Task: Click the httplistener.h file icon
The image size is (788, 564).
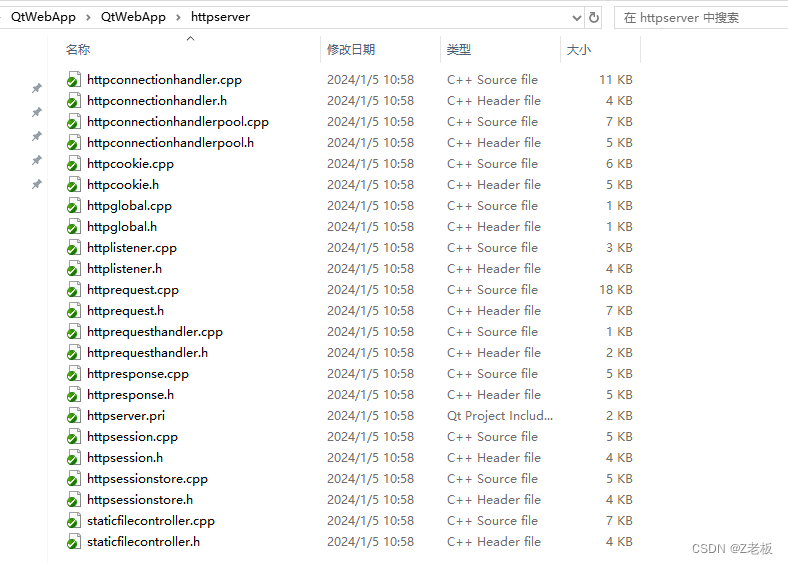Action: (74, 269)
